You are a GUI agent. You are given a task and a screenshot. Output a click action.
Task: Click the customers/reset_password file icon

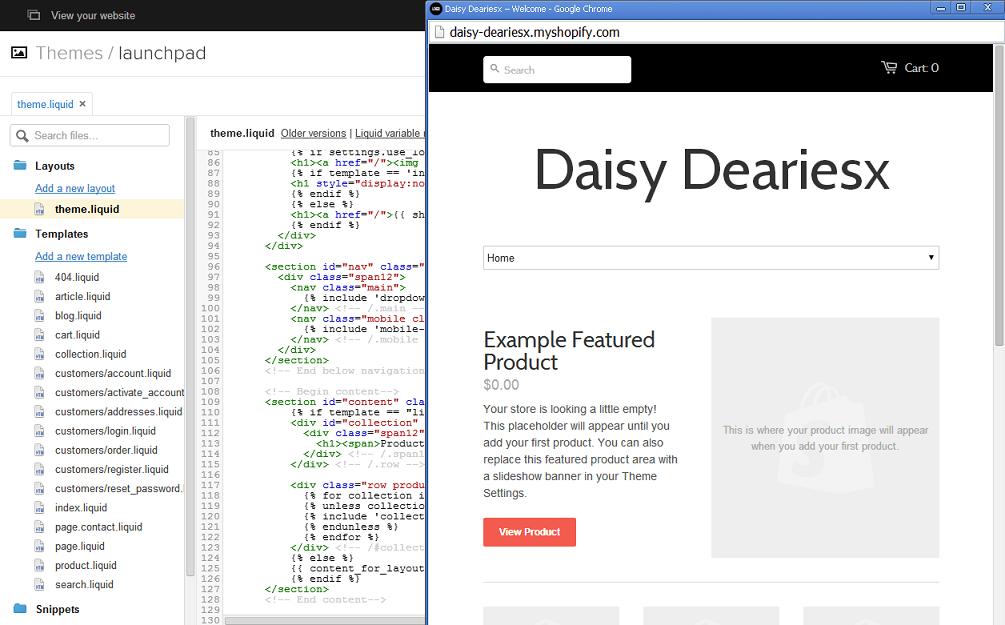click(x=39, y=489)
